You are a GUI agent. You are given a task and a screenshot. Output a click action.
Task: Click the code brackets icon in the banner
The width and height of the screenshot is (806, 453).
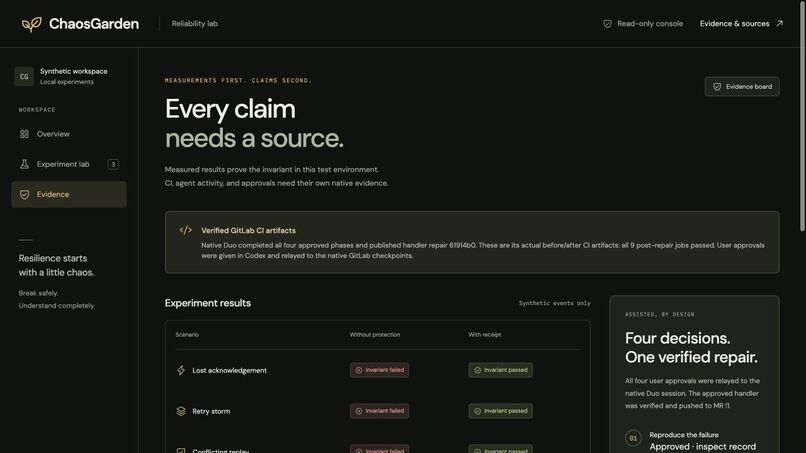point(186,230)
